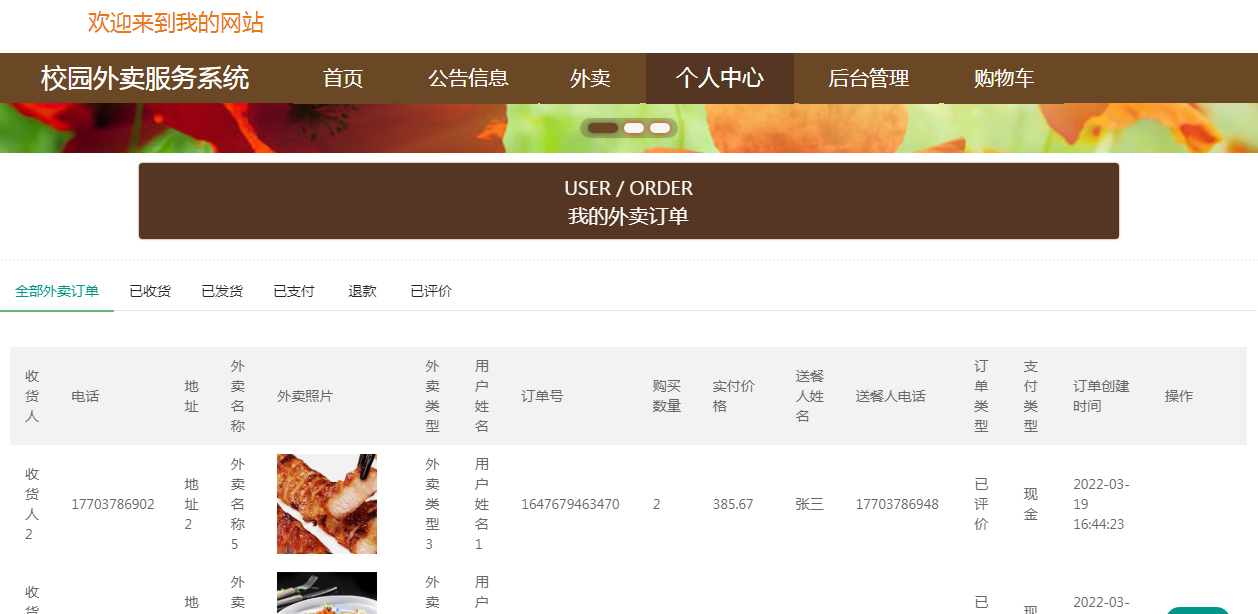This screenshot has width=1258, height=614.
Task: Click the 操作 column header
Action: tap(1179, 396)
